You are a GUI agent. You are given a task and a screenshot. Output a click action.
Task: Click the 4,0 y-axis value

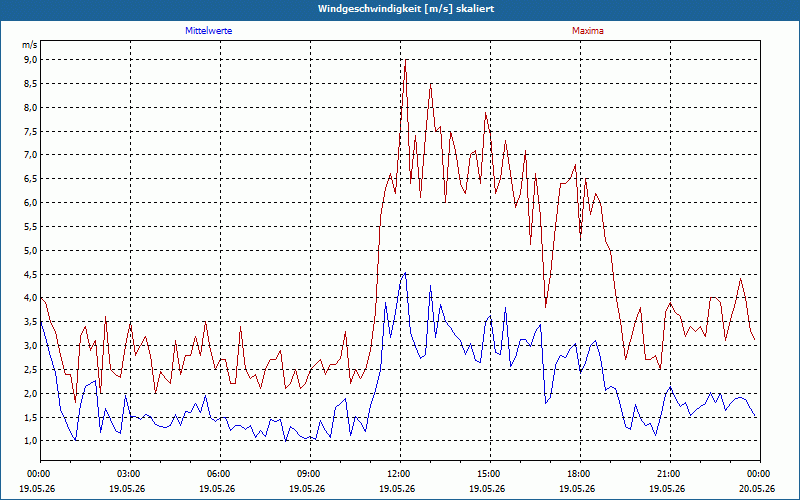click(31, 298)
